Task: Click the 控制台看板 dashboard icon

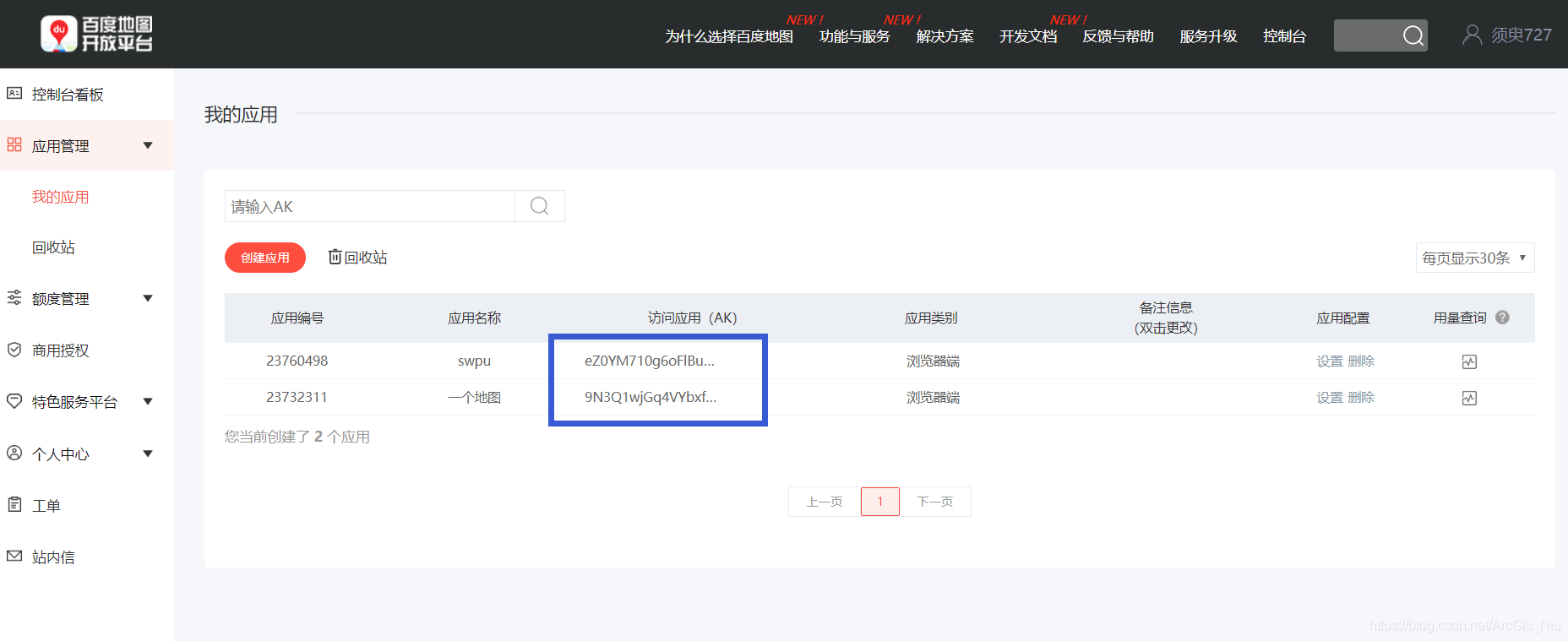Action: point(14,93)
